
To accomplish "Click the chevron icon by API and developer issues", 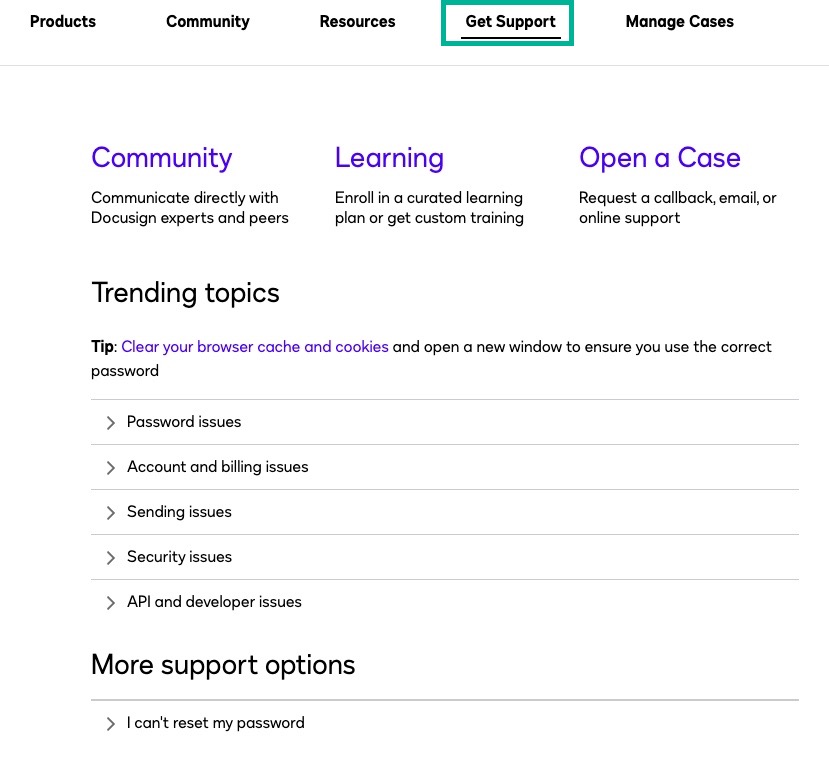I will coord(110,603).
